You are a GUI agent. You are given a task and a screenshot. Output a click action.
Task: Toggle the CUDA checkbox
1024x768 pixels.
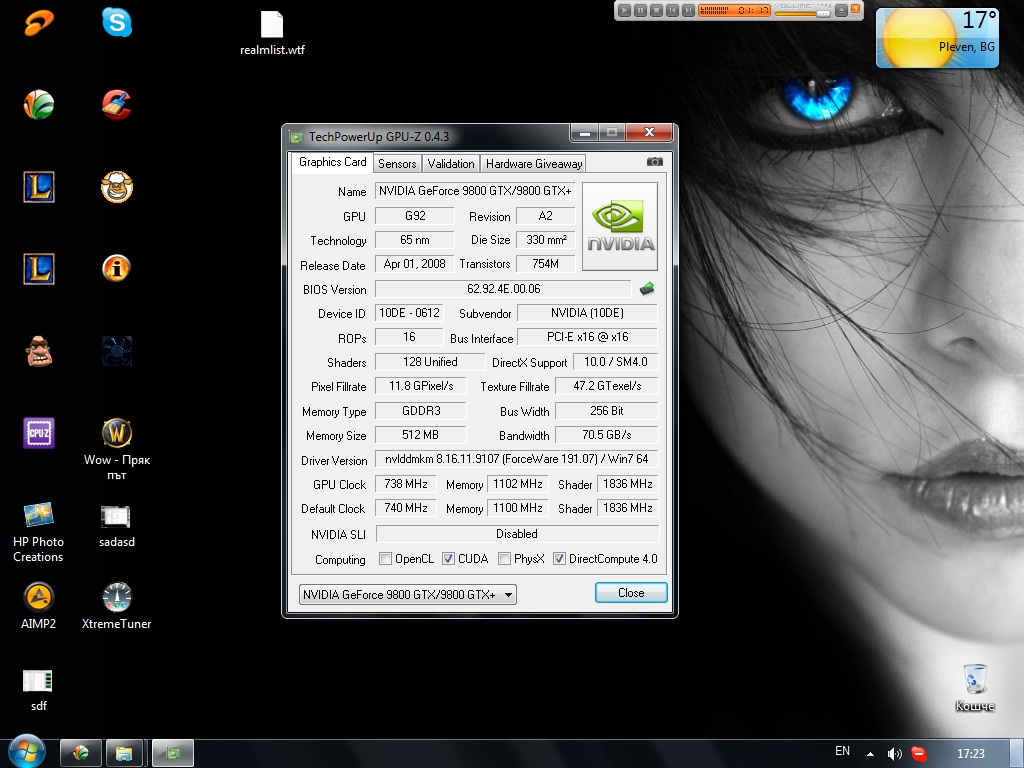(448, 559)
